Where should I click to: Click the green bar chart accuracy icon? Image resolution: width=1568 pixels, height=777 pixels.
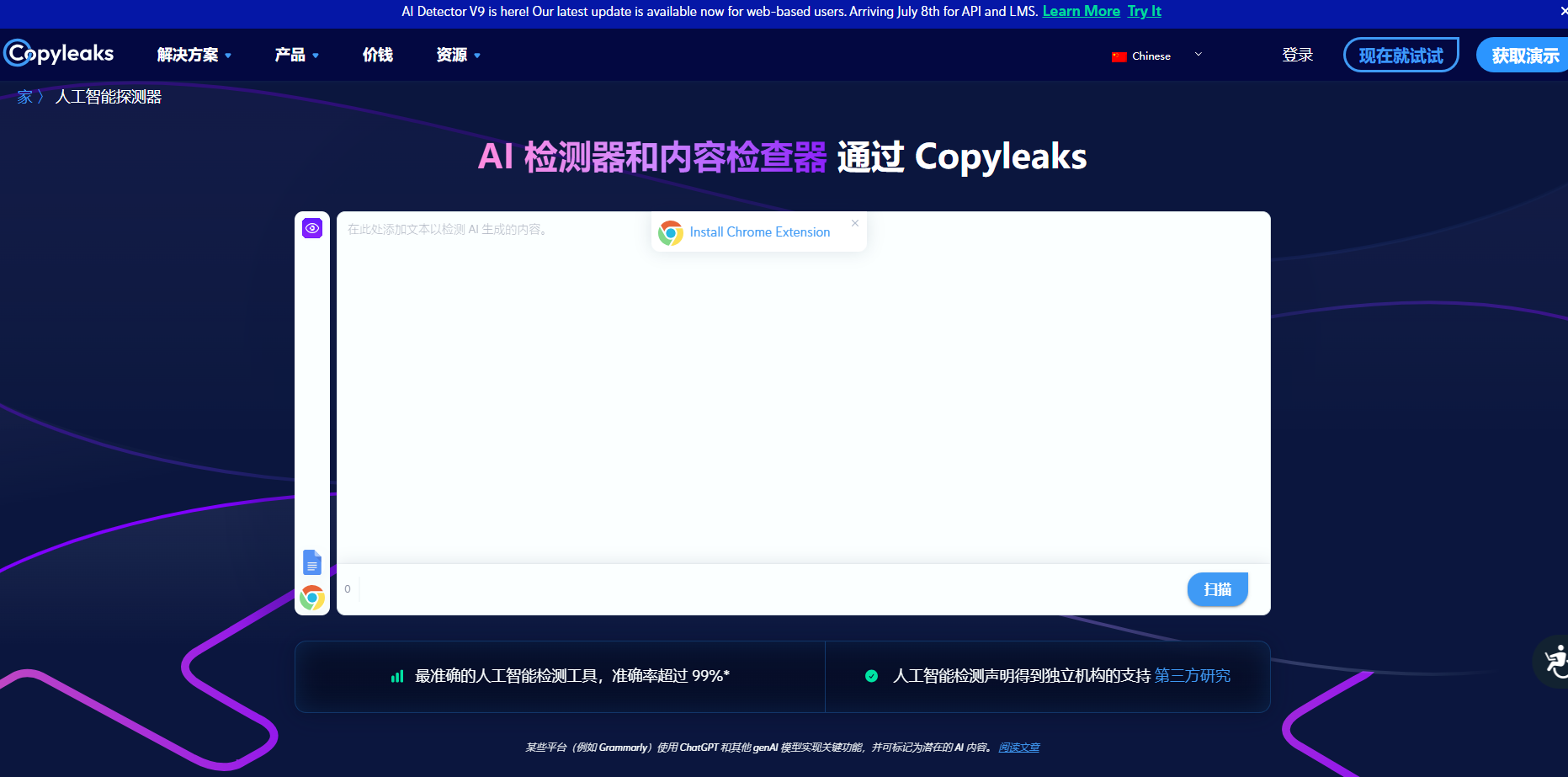point(397,676)
